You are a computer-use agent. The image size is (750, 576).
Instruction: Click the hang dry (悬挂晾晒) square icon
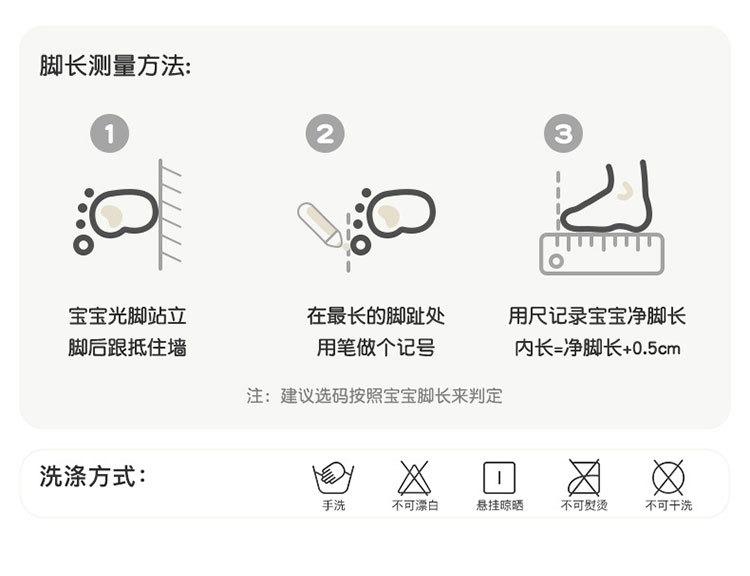tap(499, 477)
